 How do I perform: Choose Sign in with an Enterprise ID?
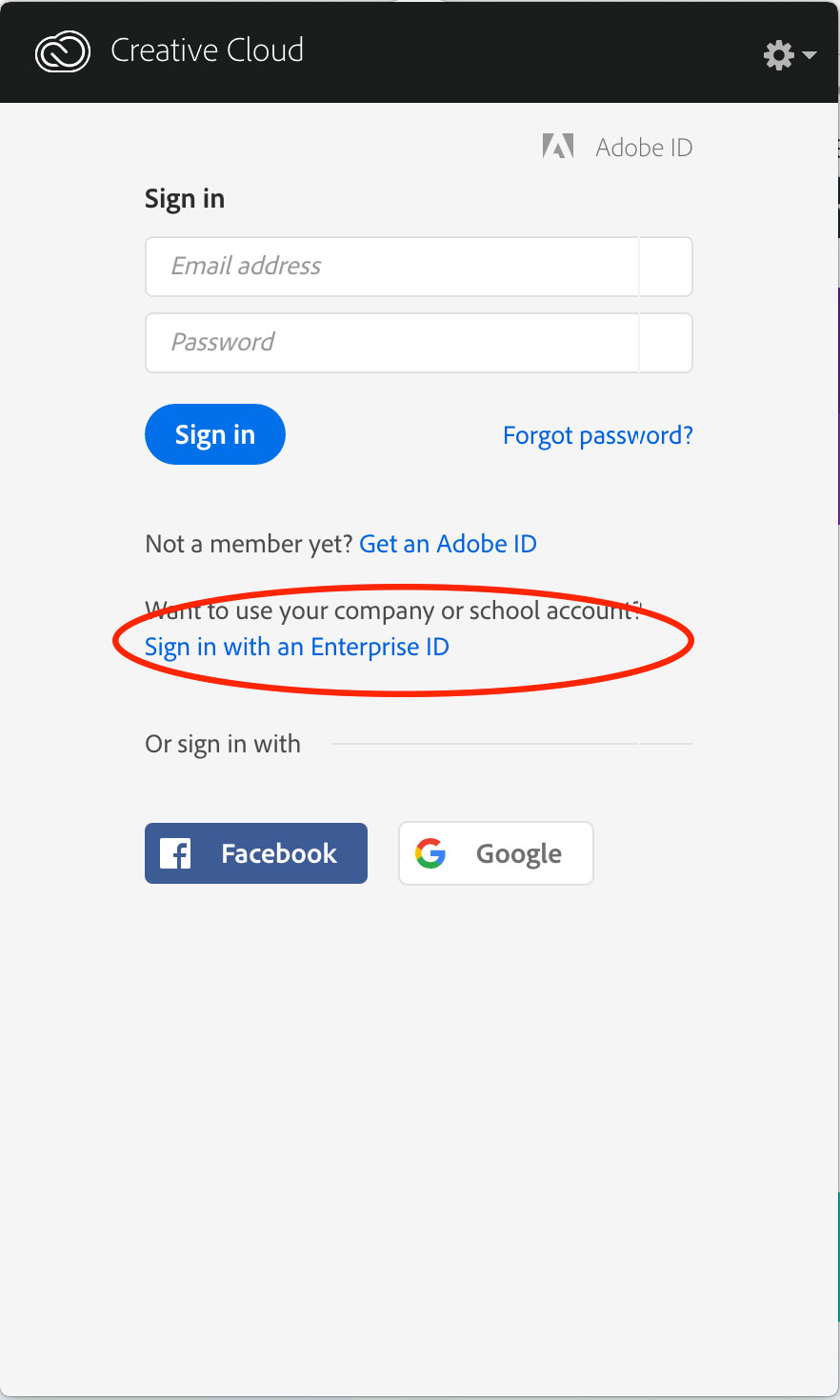point(297,647)
